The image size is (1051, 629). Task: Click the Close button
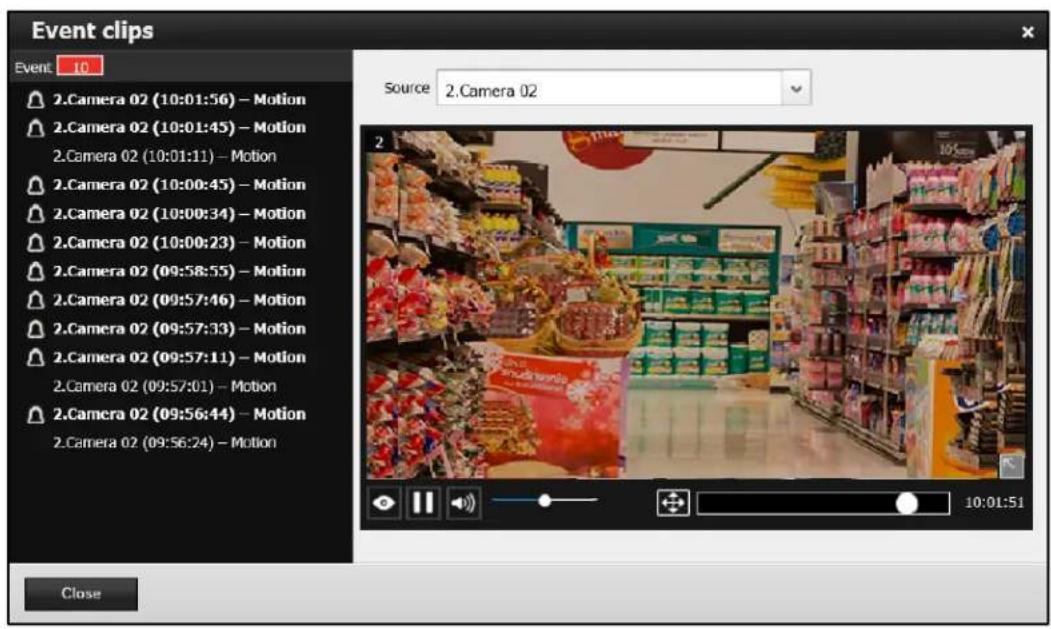[81, 593]
